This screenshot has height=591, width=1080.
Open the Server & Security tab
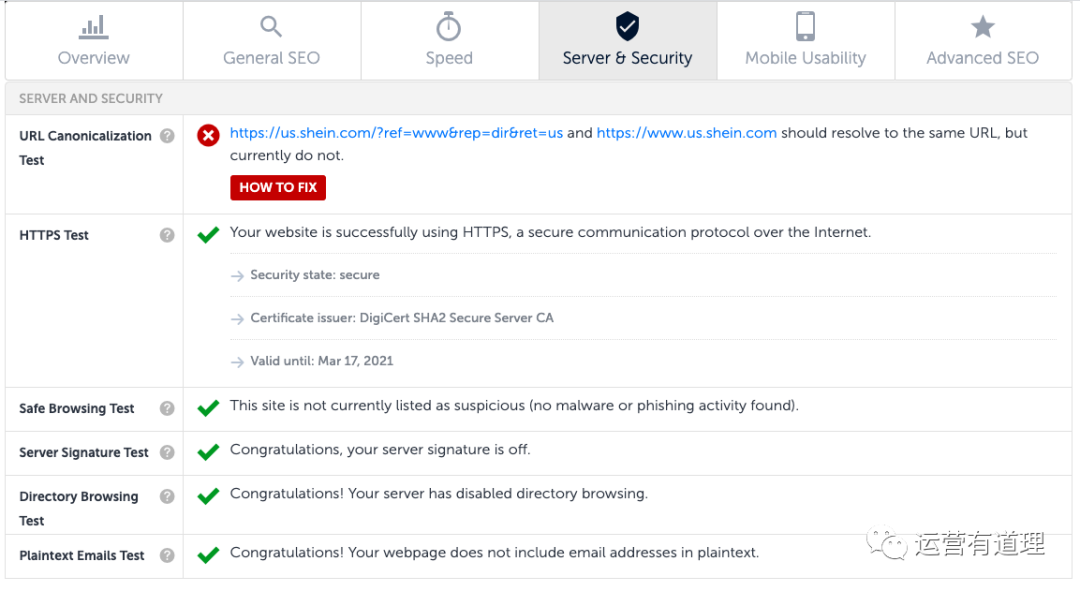627,41
